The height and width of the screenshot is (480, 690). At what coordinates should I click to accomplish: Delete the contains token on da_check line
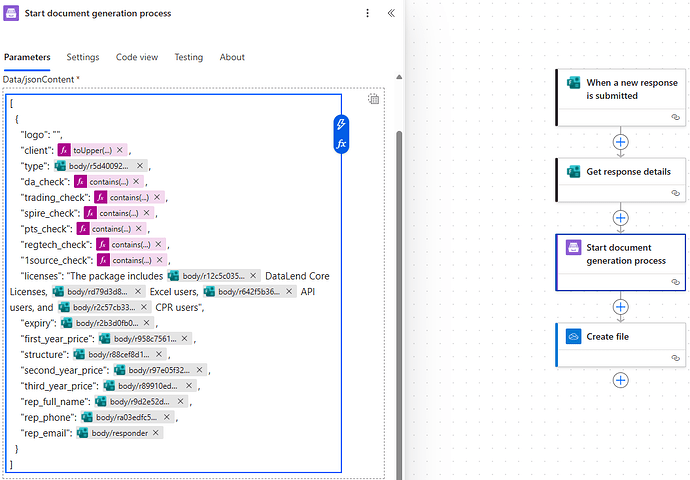click(137, 182)
